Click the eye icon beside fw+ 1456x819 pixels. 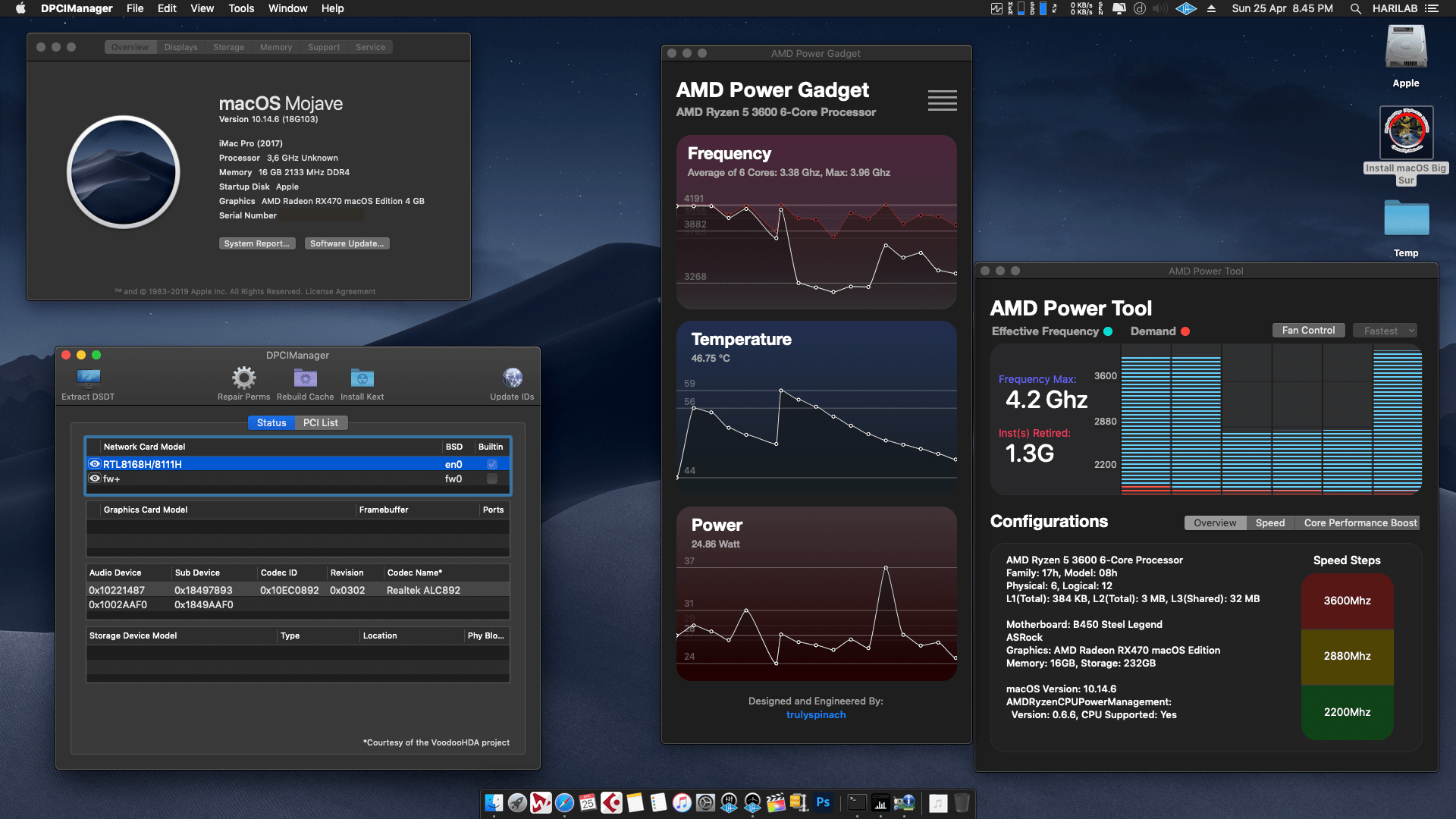click(95, 479)
